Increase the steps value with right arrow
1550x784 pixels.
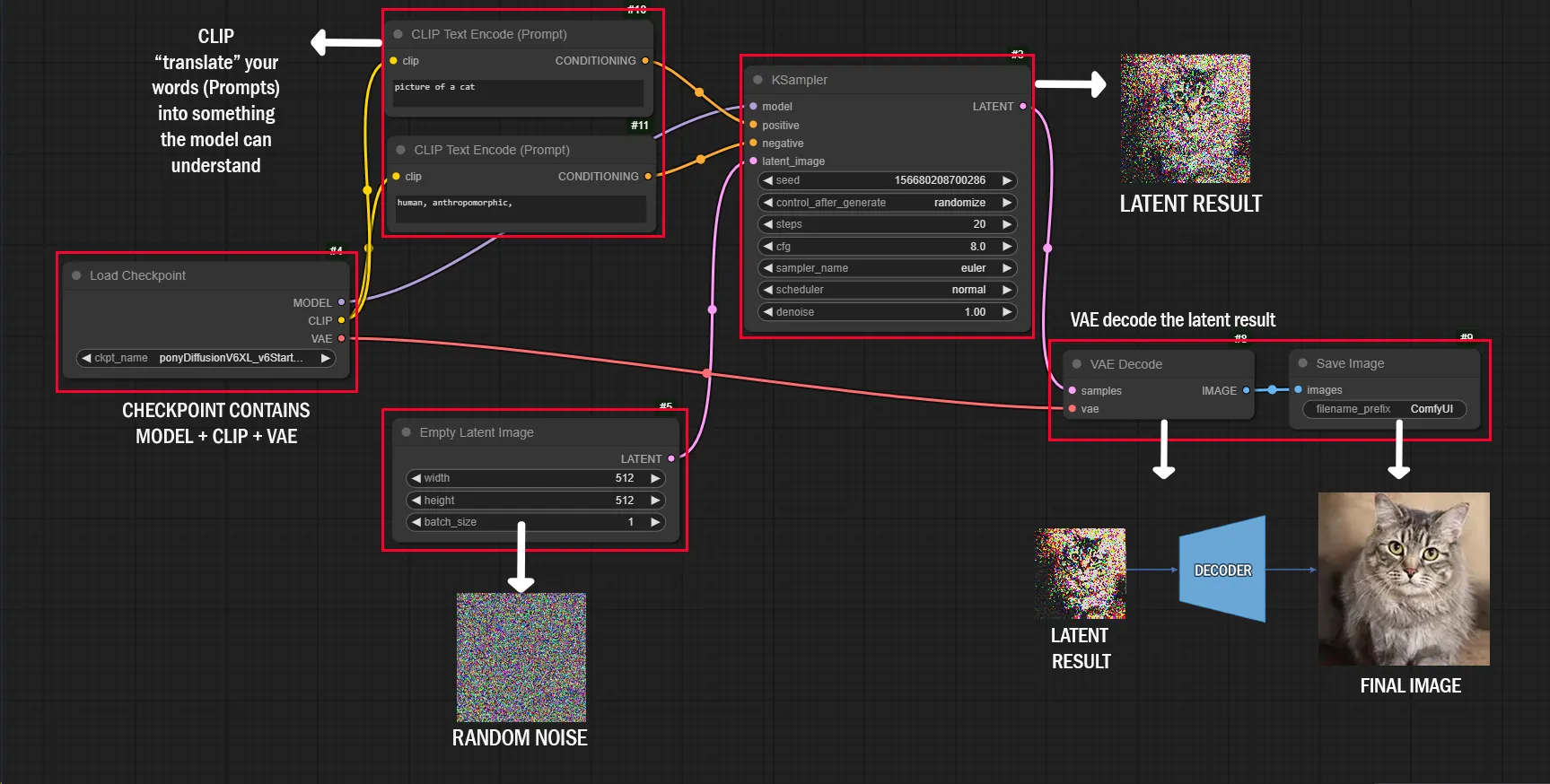1006,224
